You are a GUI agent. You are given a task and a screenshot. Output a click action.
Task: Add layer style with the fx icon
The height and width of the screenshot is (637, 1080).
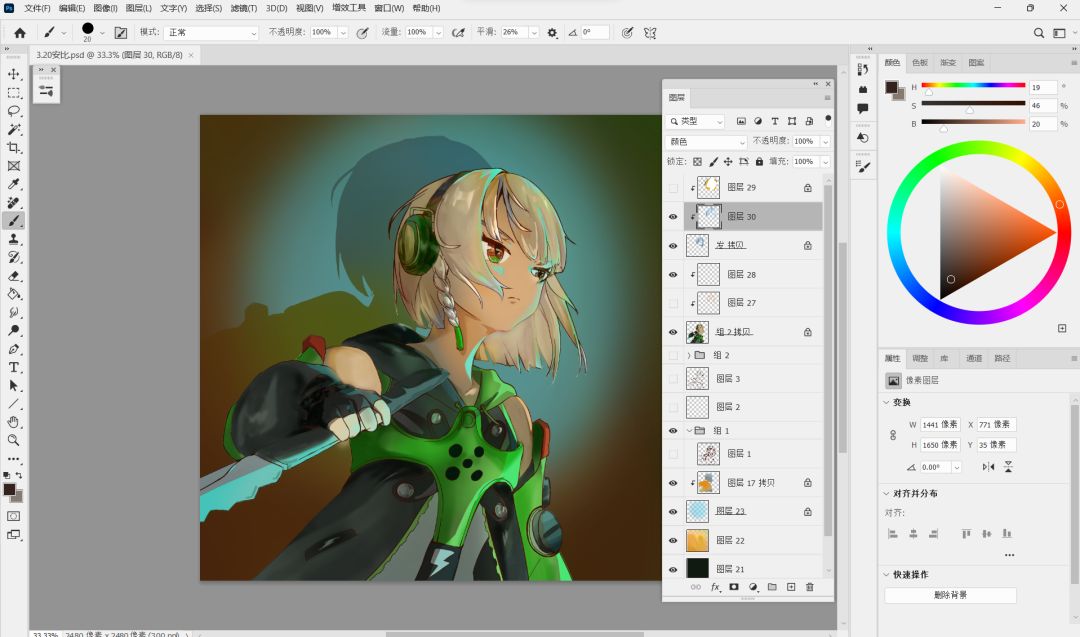(x=716, y=587)
